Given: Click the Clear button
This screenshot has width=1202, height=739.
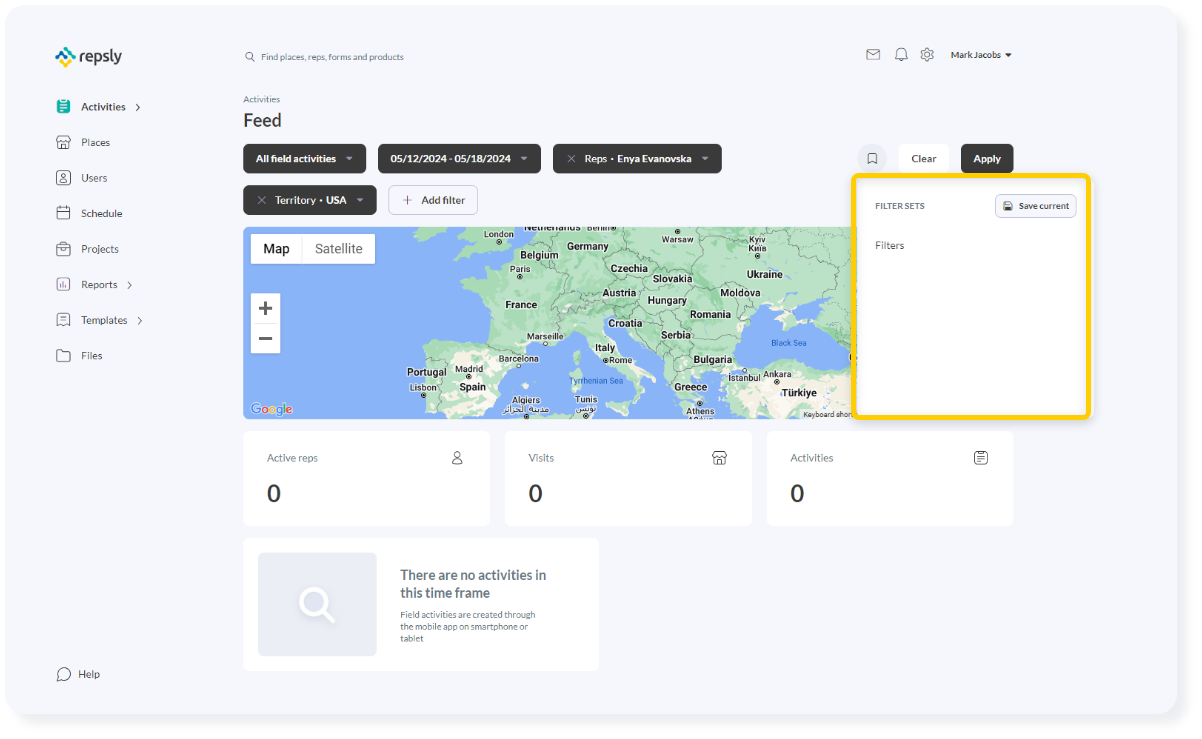Looking at the screenshot, I should pos(924,159).
